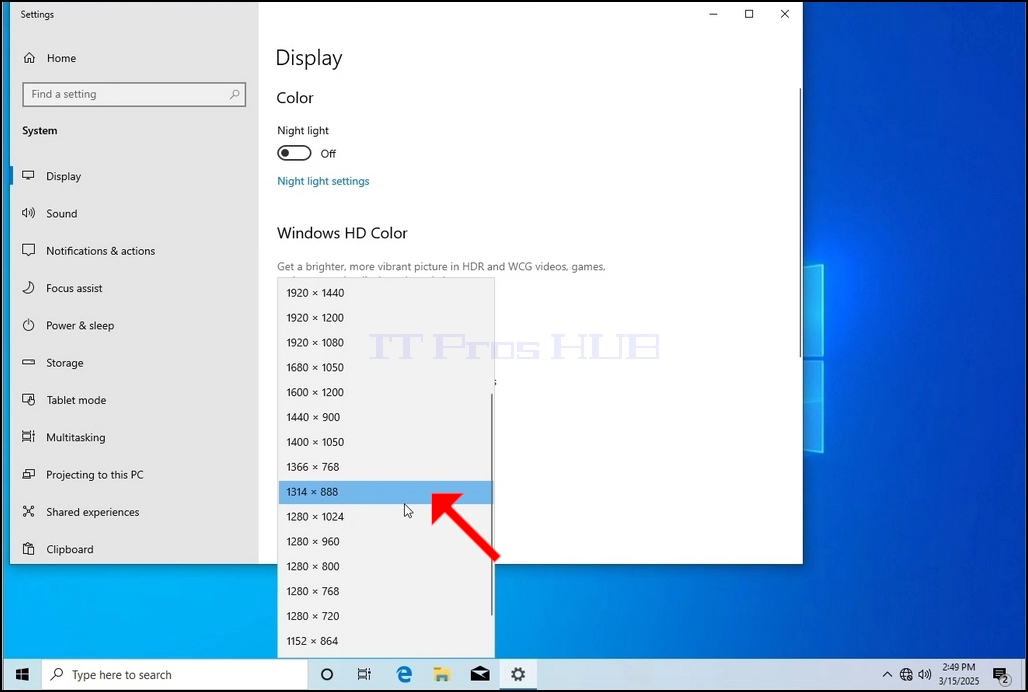Viewport: 1028px width, 692px height.
Task: Pick 1280 × 768 from the list
Action: [x=386, y=592]
